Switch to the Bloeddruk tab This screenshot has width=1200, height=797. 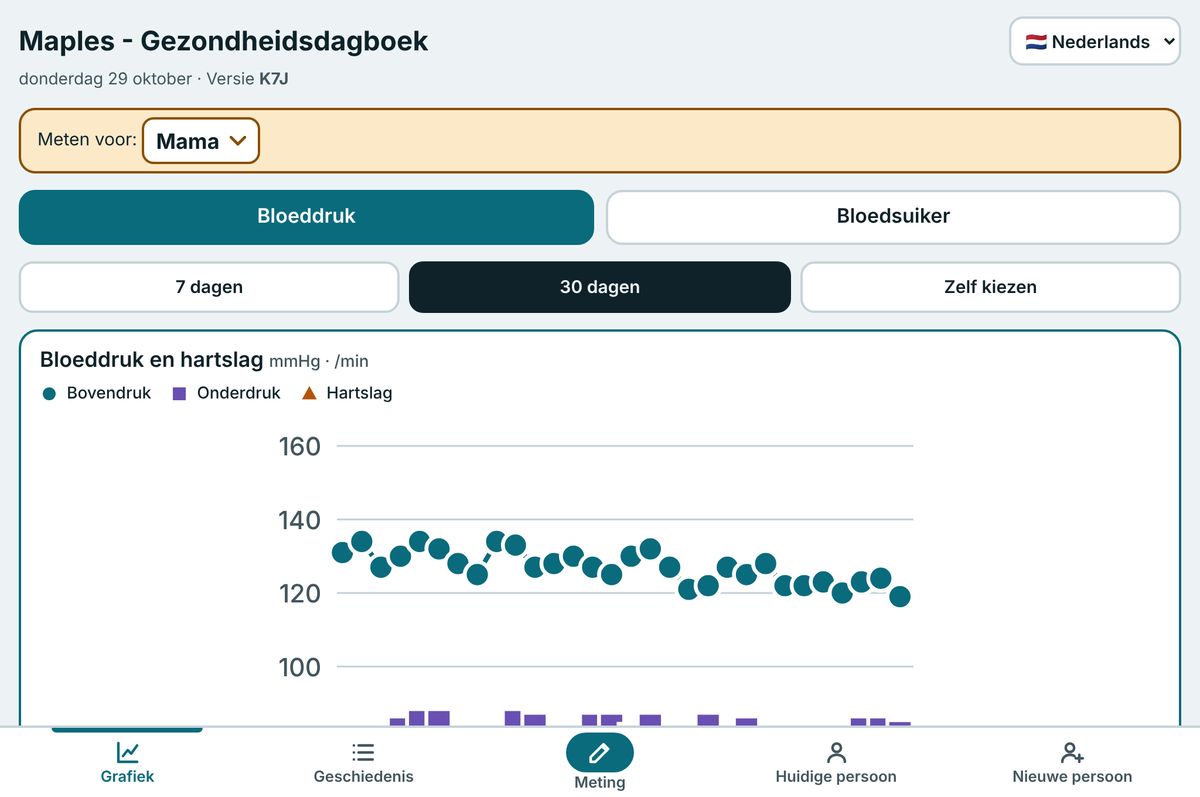[x=306, y=217]
